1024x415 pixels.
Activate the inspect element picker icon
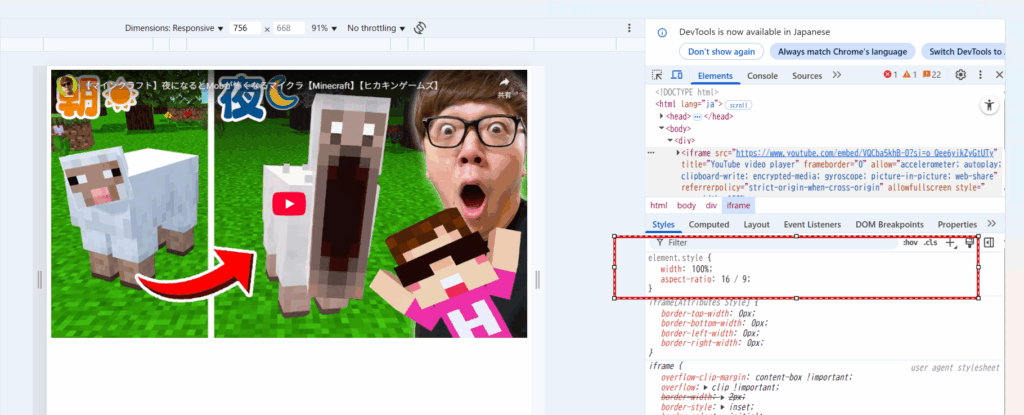[x=657, y=75]
